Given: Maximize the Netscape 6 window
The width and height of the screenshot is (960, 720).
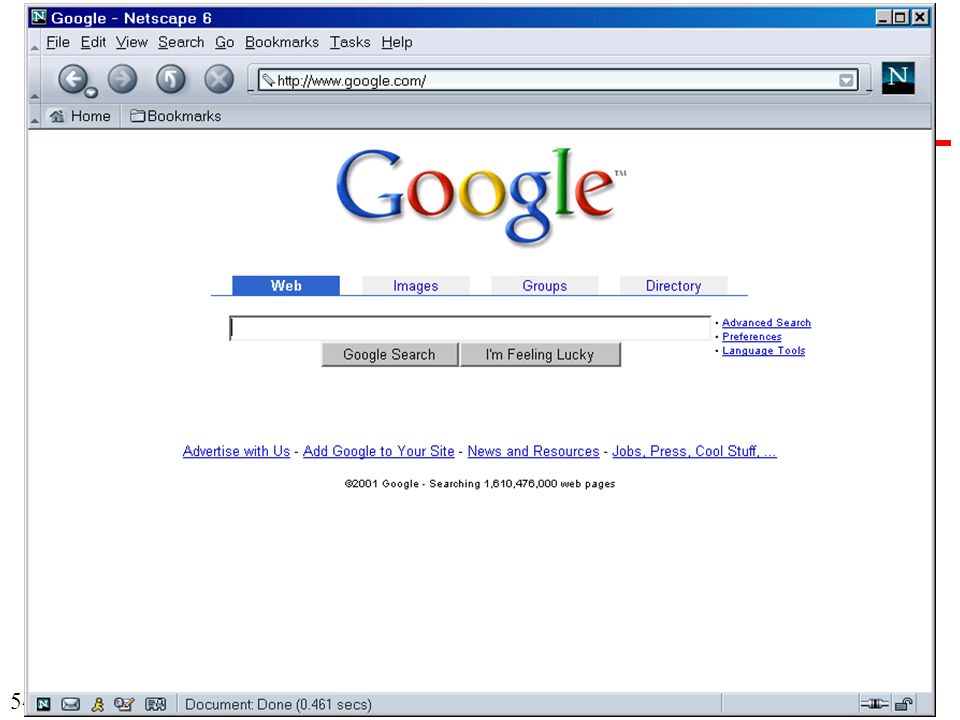Looking at the screenshot, I should point(900,17).
